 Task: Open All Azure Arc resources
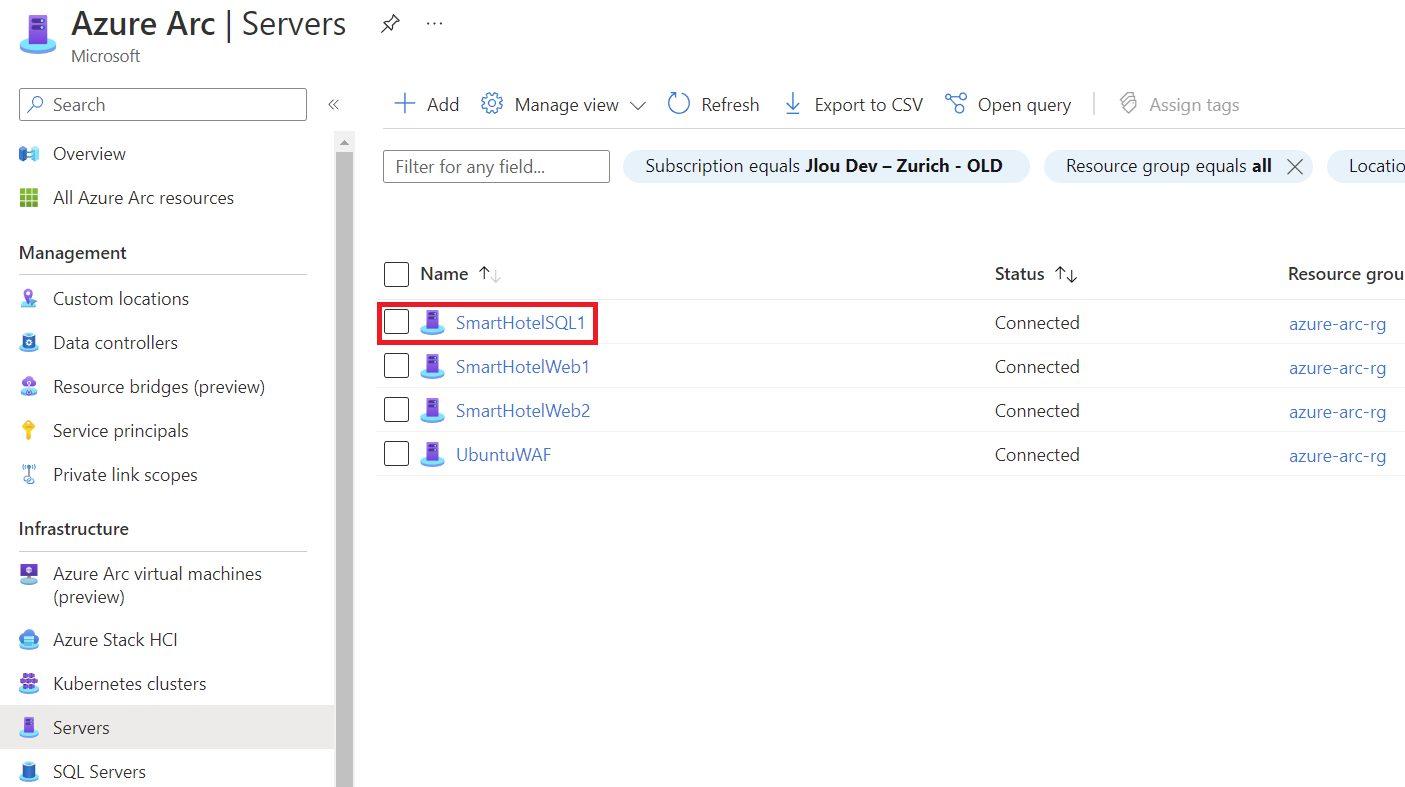pos(143,198)
